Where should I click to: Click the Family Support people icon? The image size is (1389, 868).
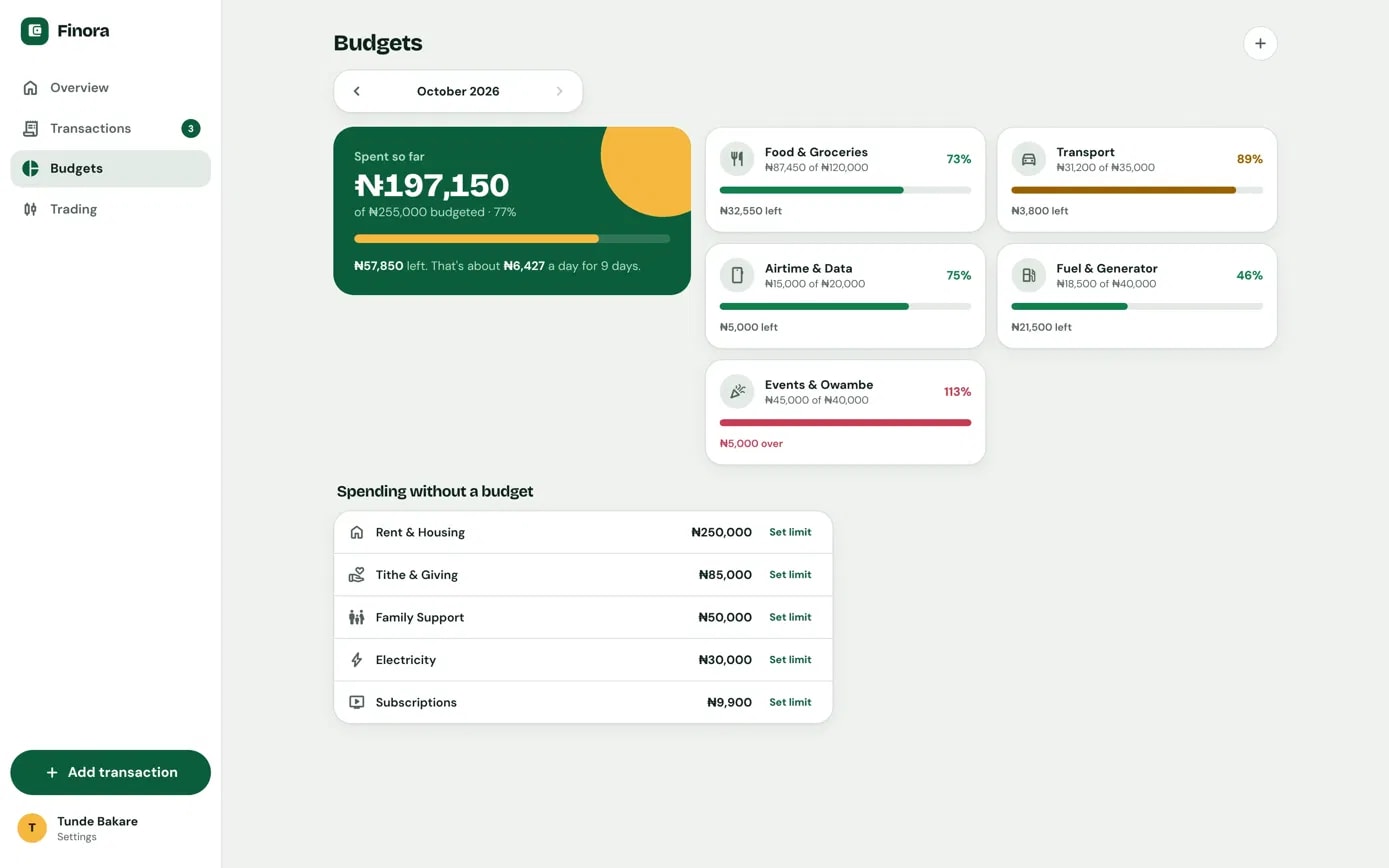pos(357,617)
